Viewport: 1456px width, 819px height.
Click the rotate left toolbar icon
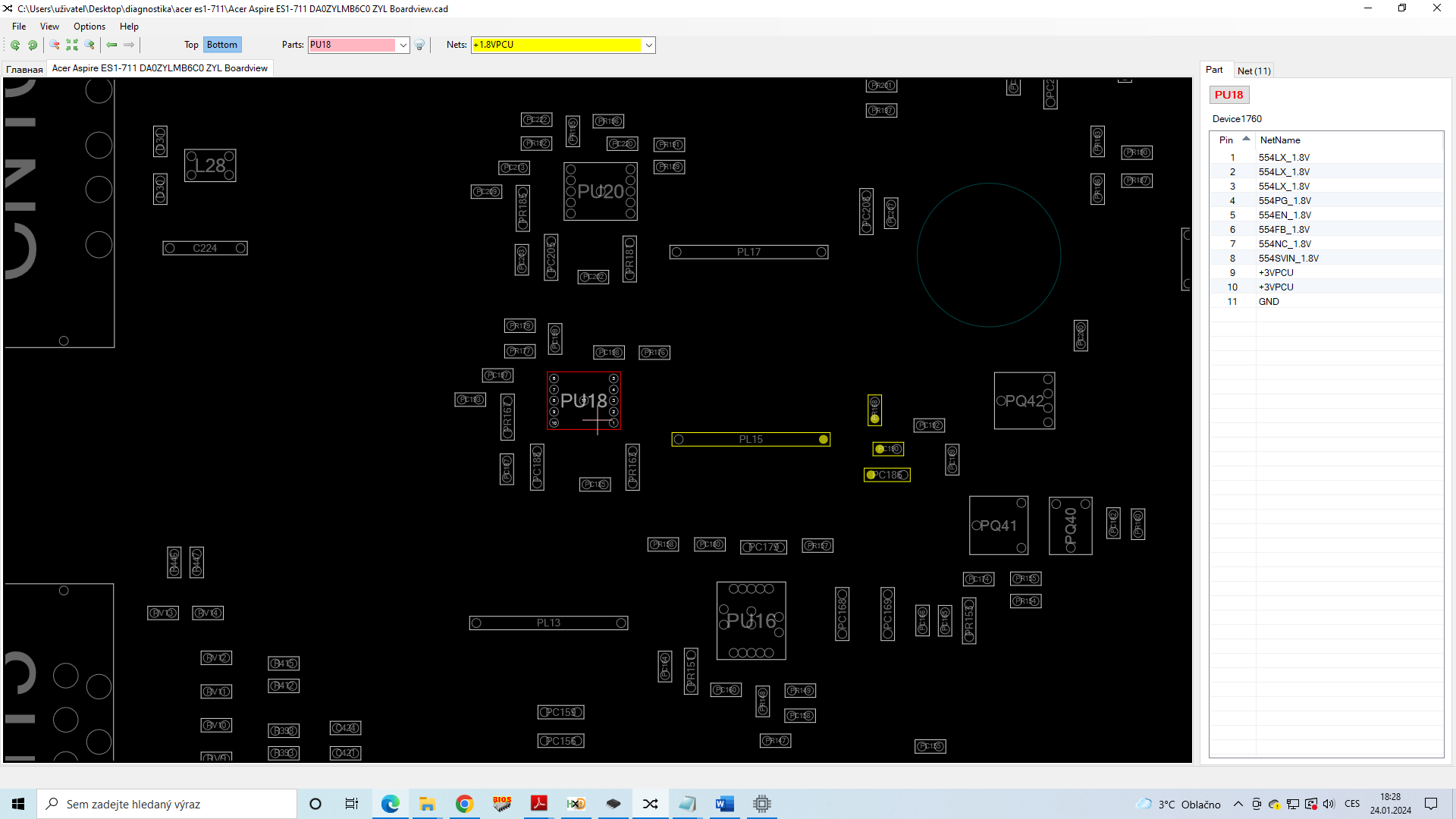pyautogui.click(x=15, y=45)
